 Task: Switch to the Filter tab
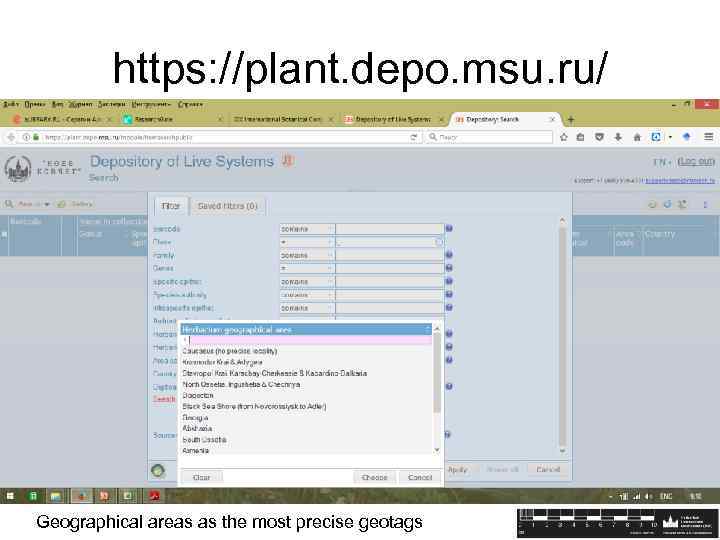[170, 206]
